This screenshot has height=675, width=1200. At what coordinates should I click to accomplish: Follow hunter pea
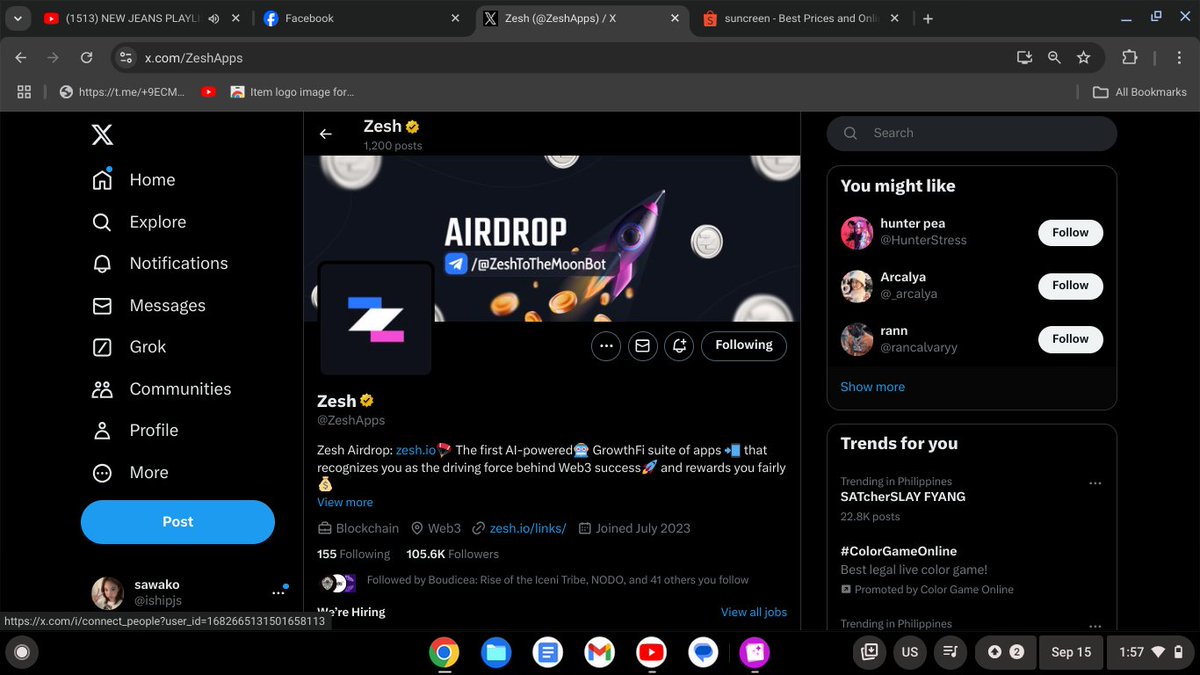[1070, 233]
